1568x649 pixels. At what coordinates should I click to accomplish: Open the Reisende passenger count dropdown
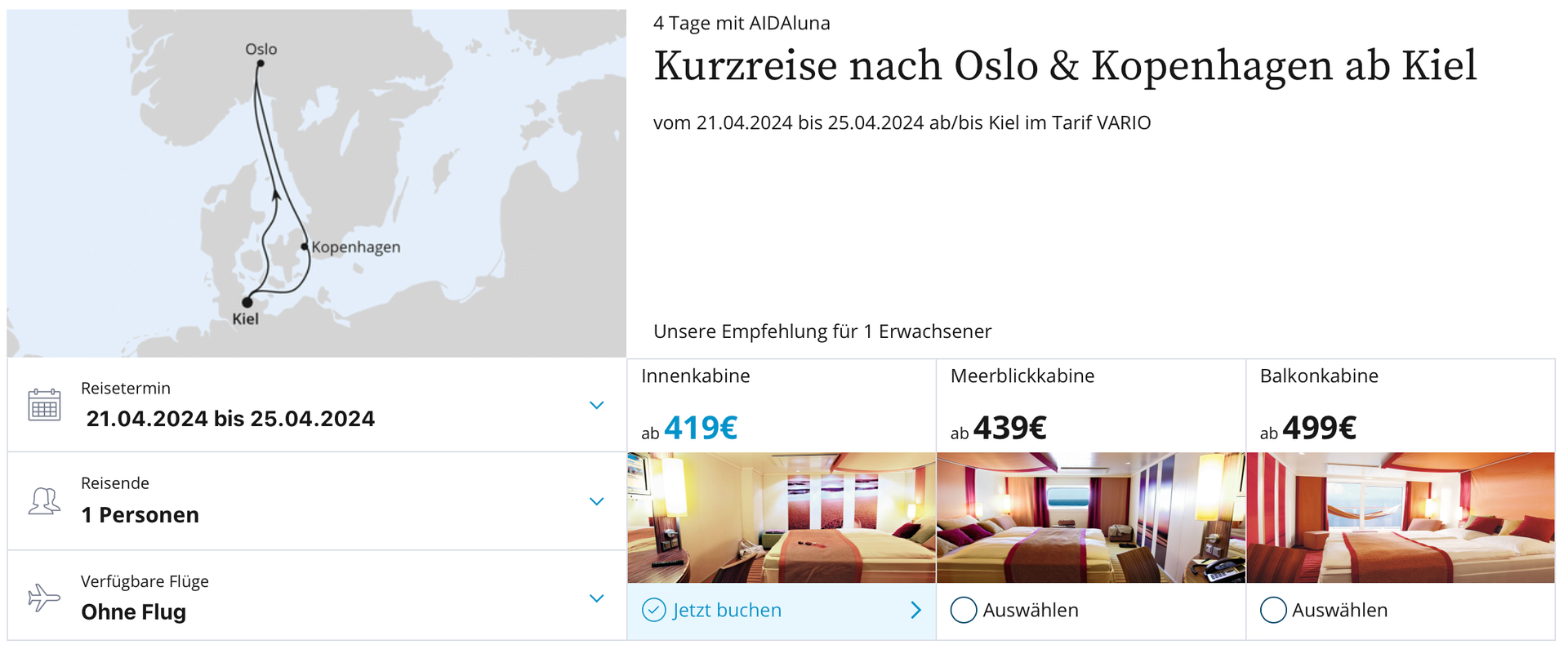[597, 501]
